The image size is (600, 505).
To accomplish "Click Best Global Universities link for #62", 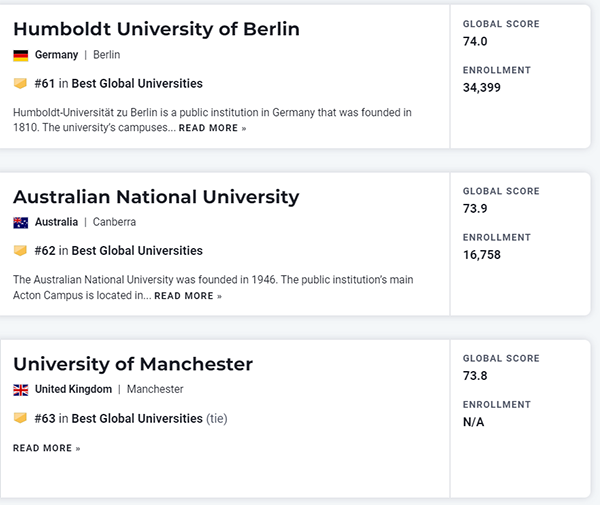I will click(137, 251).
